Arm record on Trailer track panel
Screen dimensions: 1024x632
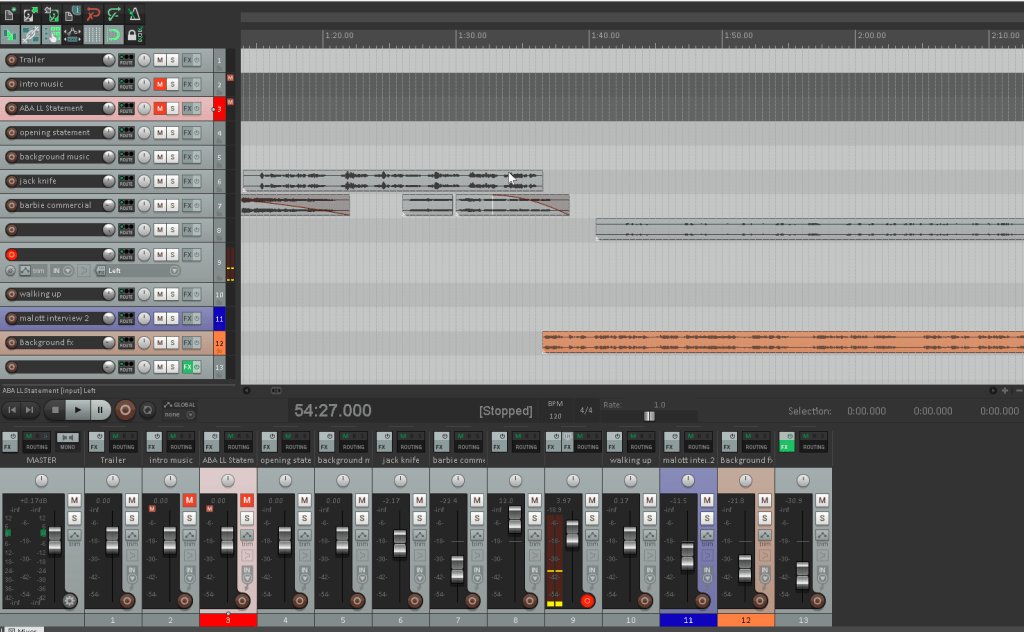[x=11, y=60]
